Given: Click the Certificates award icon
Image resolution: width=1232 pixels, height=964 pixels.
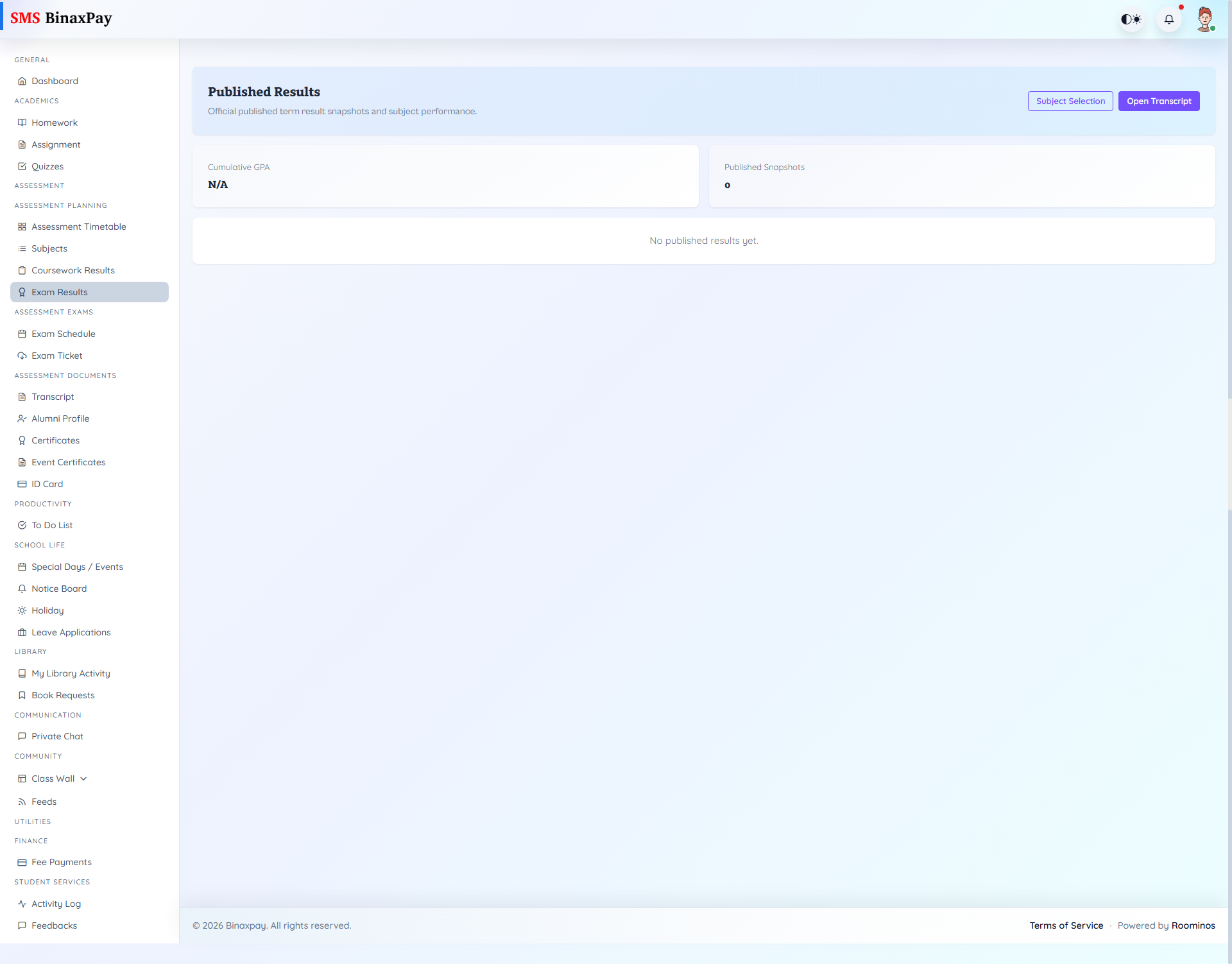Looking at the screenshot, I should 22,440.
